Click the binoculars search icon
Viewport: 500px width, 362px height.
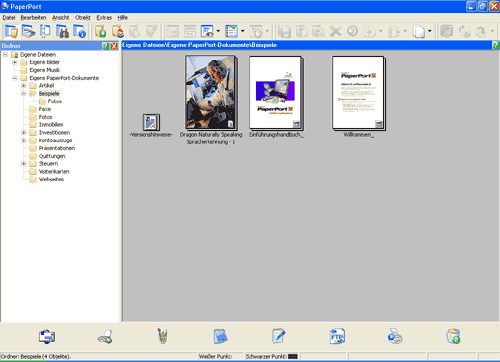pyautogui.click(x=62, y=32)
